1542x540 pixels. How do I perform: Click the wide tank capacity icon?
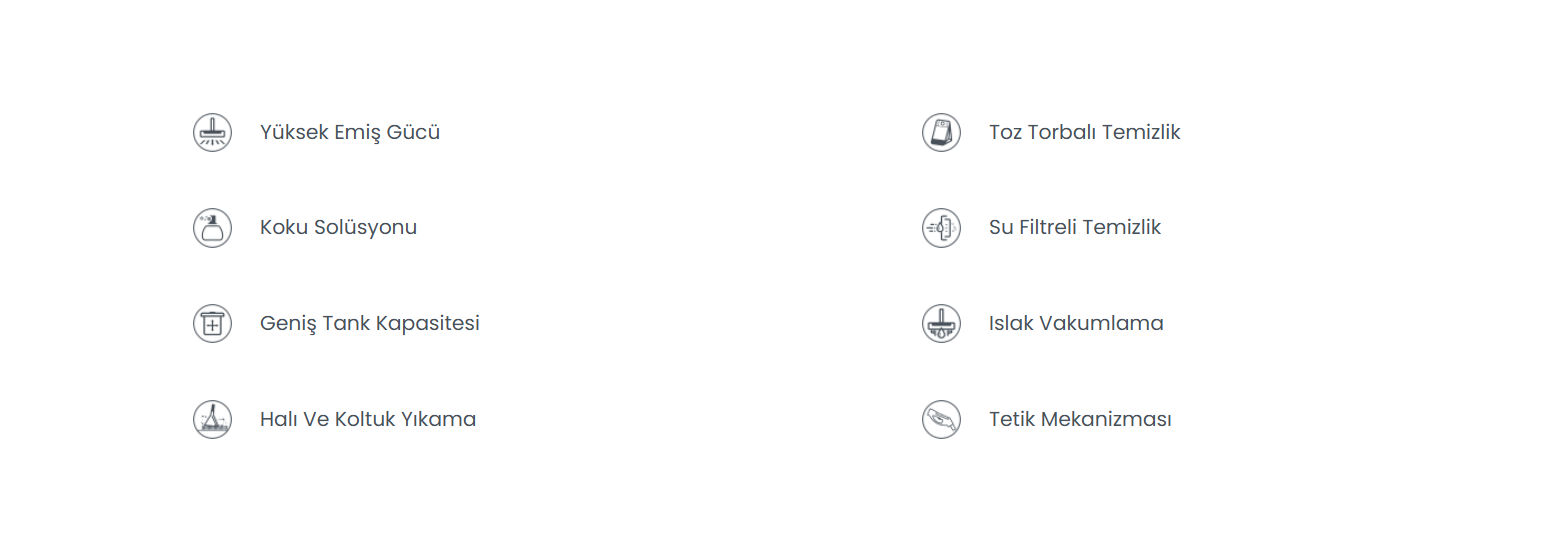tap(212, 324)
